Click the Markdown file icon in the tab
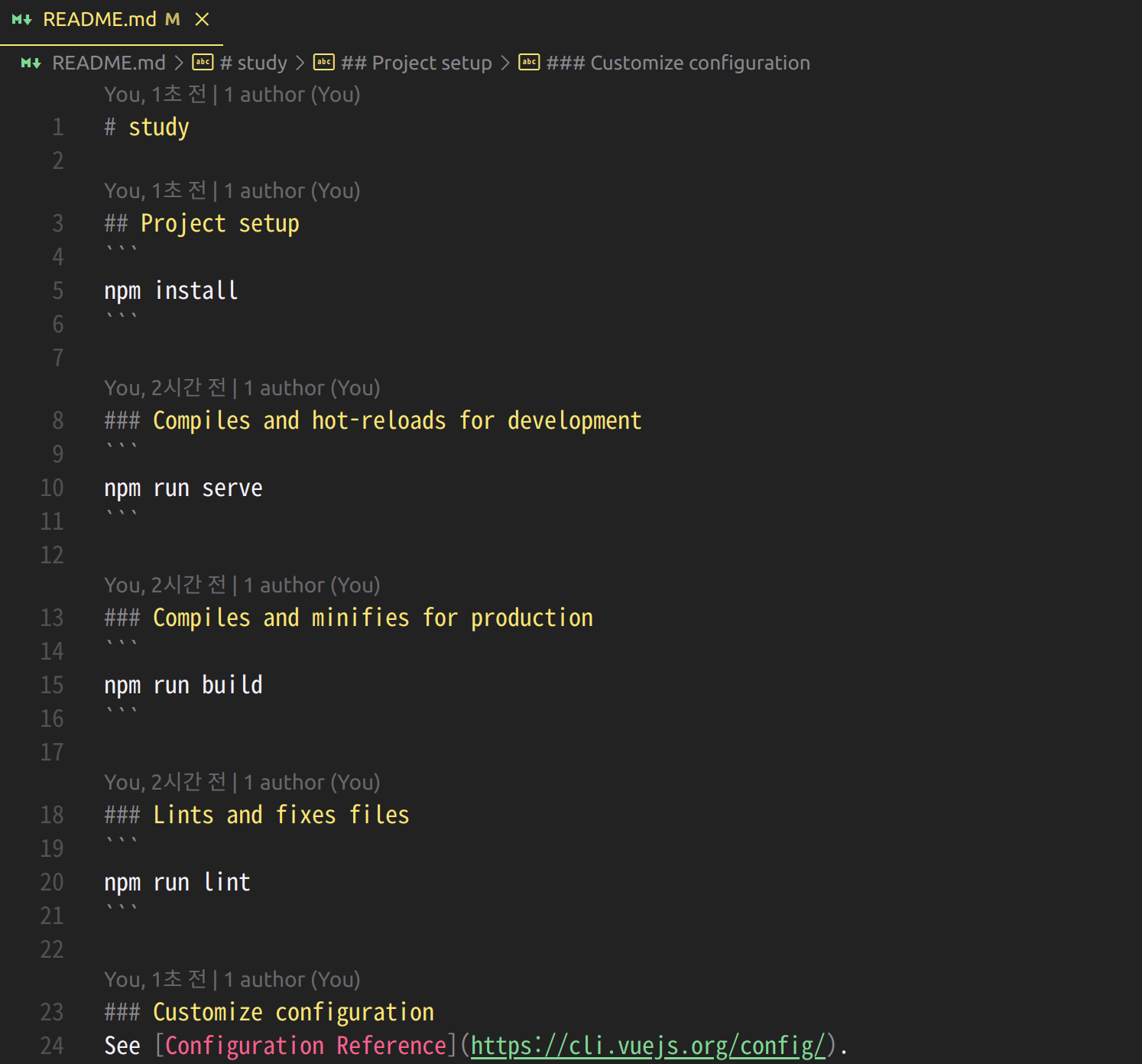 click(x=21, y=20)
